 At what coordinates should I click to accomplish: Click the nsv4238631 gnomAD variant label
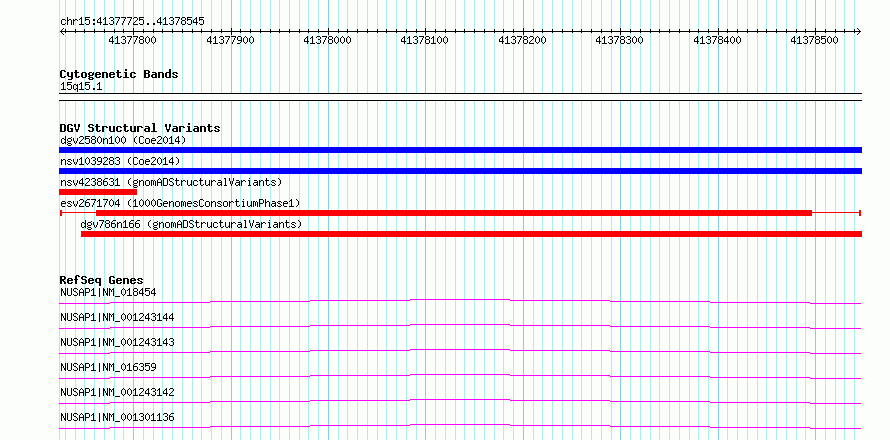[171, 182]
